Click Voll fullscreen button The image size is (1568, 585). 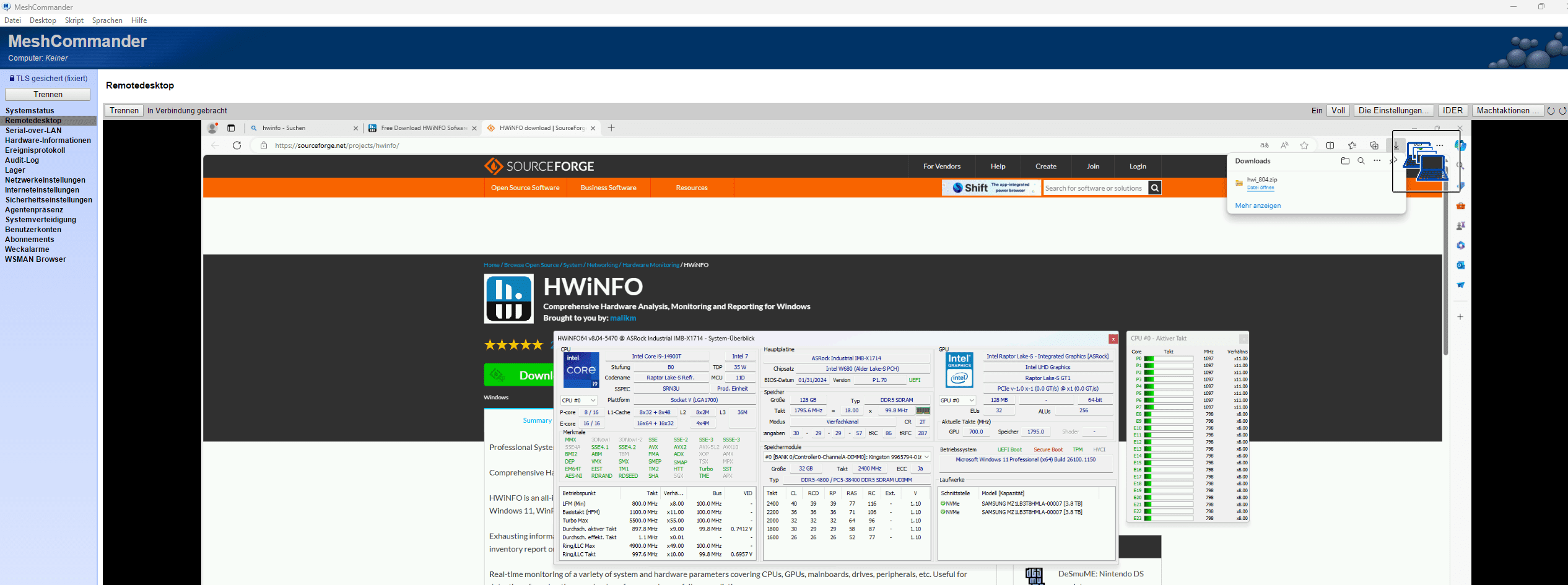coord(1338,111)
